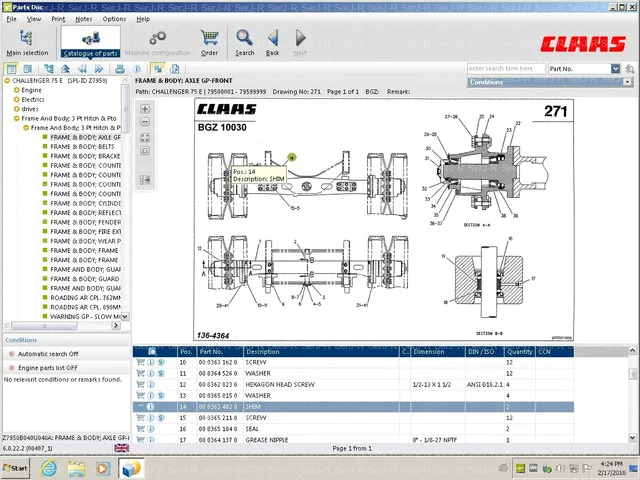Select the GREASE NIPPLE row
Image resolution: width=640 pixels, height=480 pixels.
point(353,440)
